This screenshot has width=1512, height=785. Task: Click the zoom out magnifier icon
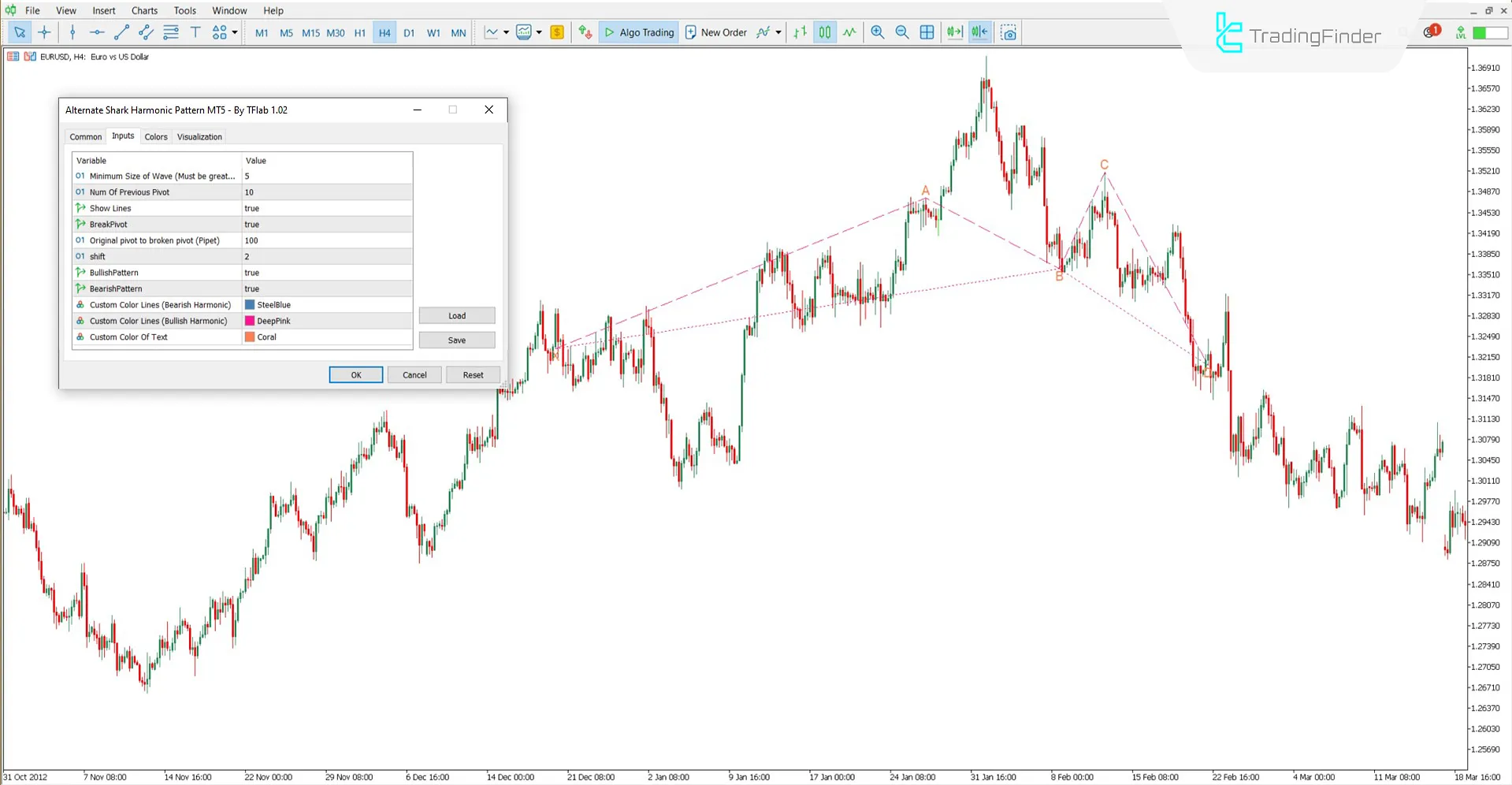tap(902, 32)
